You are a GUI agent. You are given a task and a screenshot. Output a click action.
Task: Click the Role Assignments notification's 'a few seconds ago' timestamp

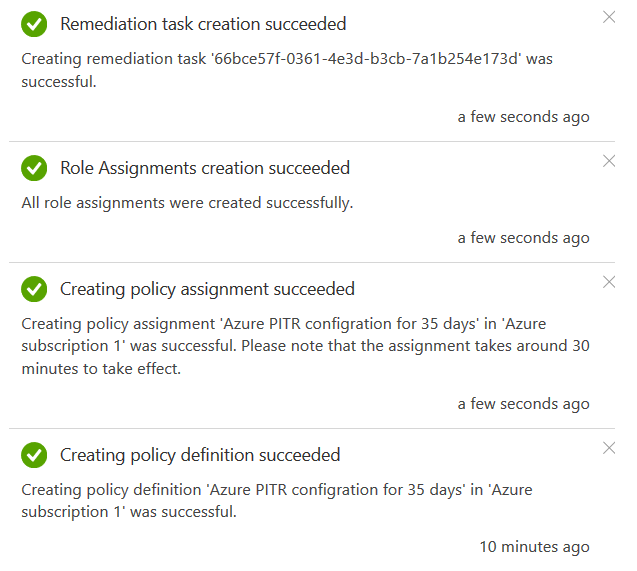coord(523,238)
